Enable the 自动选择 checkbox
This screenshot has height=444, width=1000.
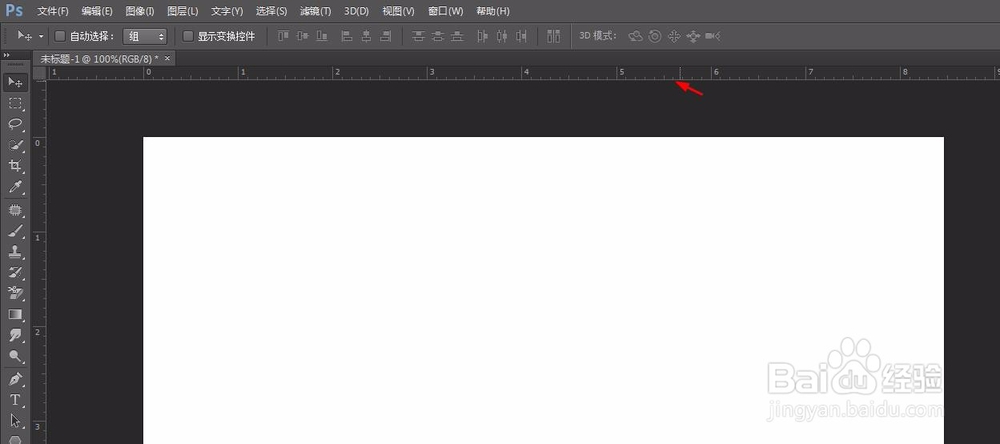click(x=60, y=36)
